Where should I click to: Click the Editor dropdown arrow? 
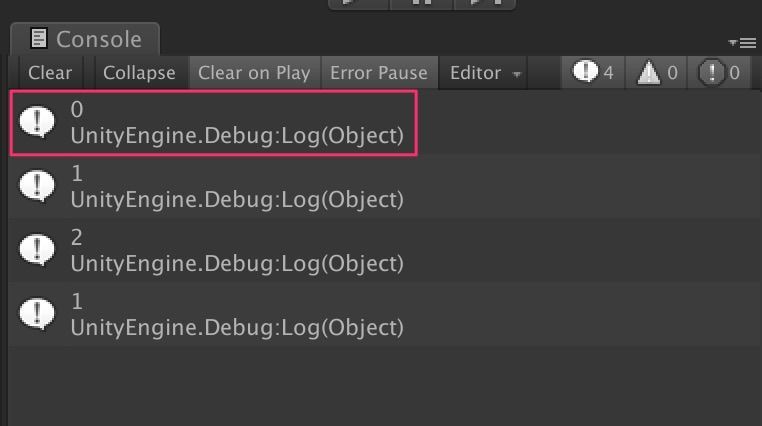point(517,74)
